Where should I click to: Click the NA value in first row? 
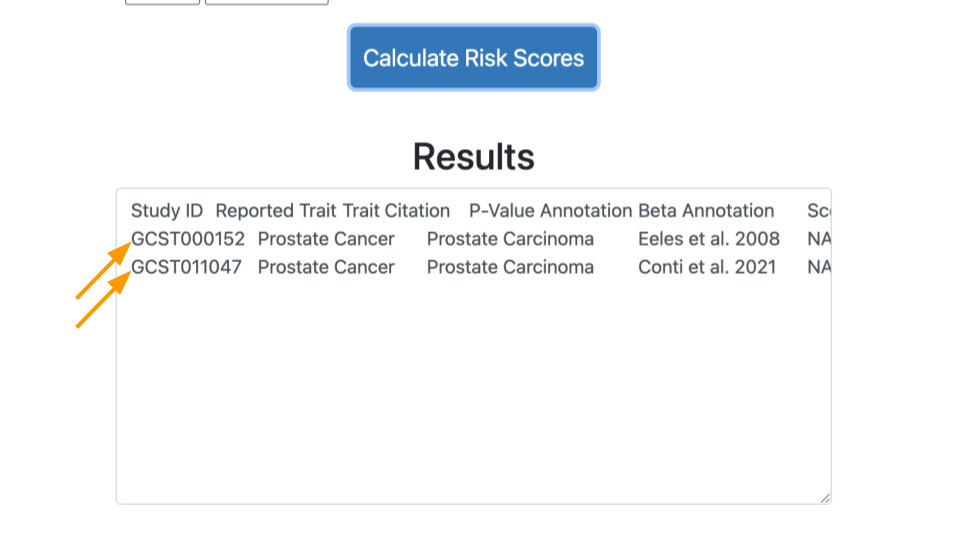819,239
